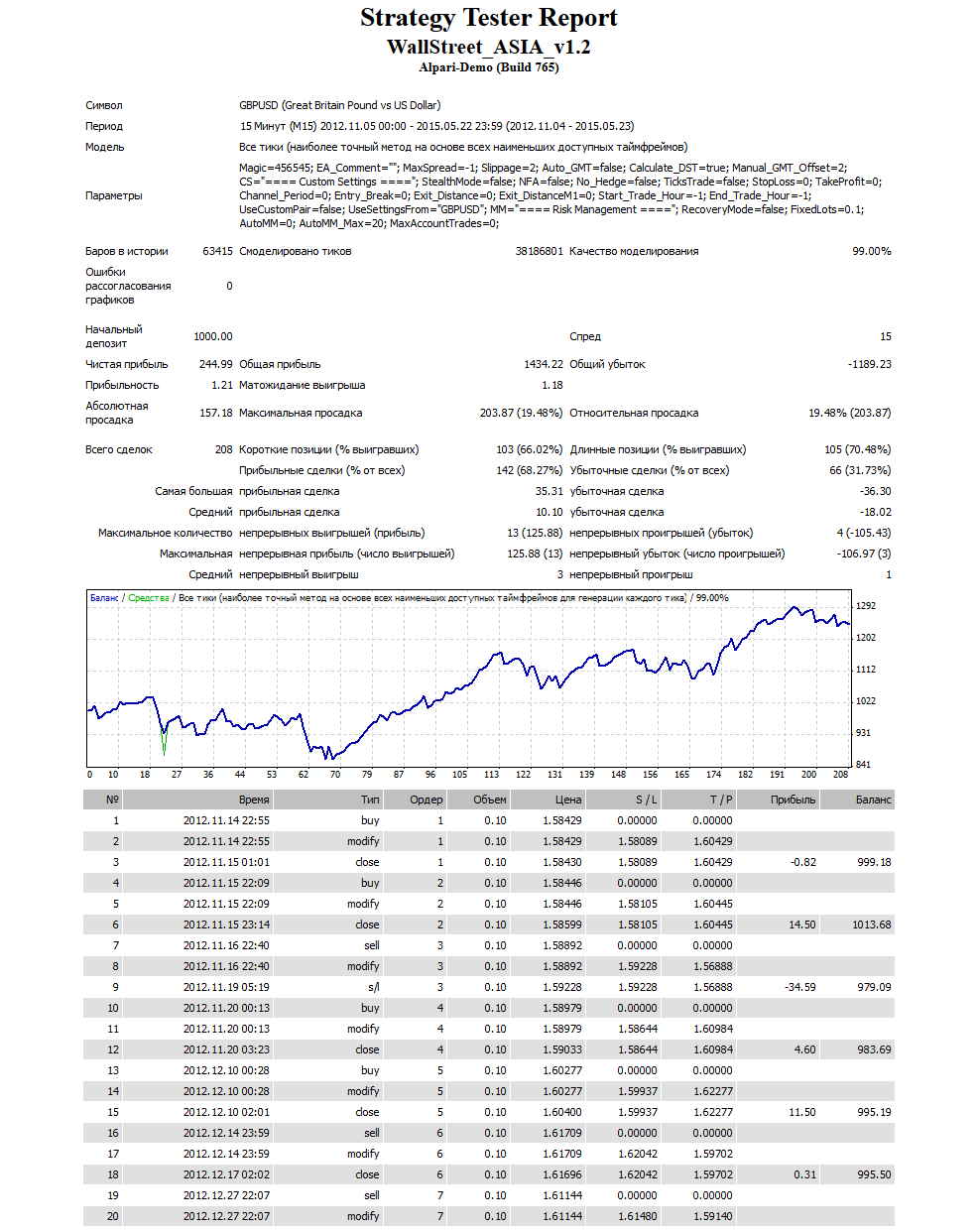This screenshot has height=1232, width=978.
Task: Select the T/P cell 1.59140
Action: tap(713, 1216)
